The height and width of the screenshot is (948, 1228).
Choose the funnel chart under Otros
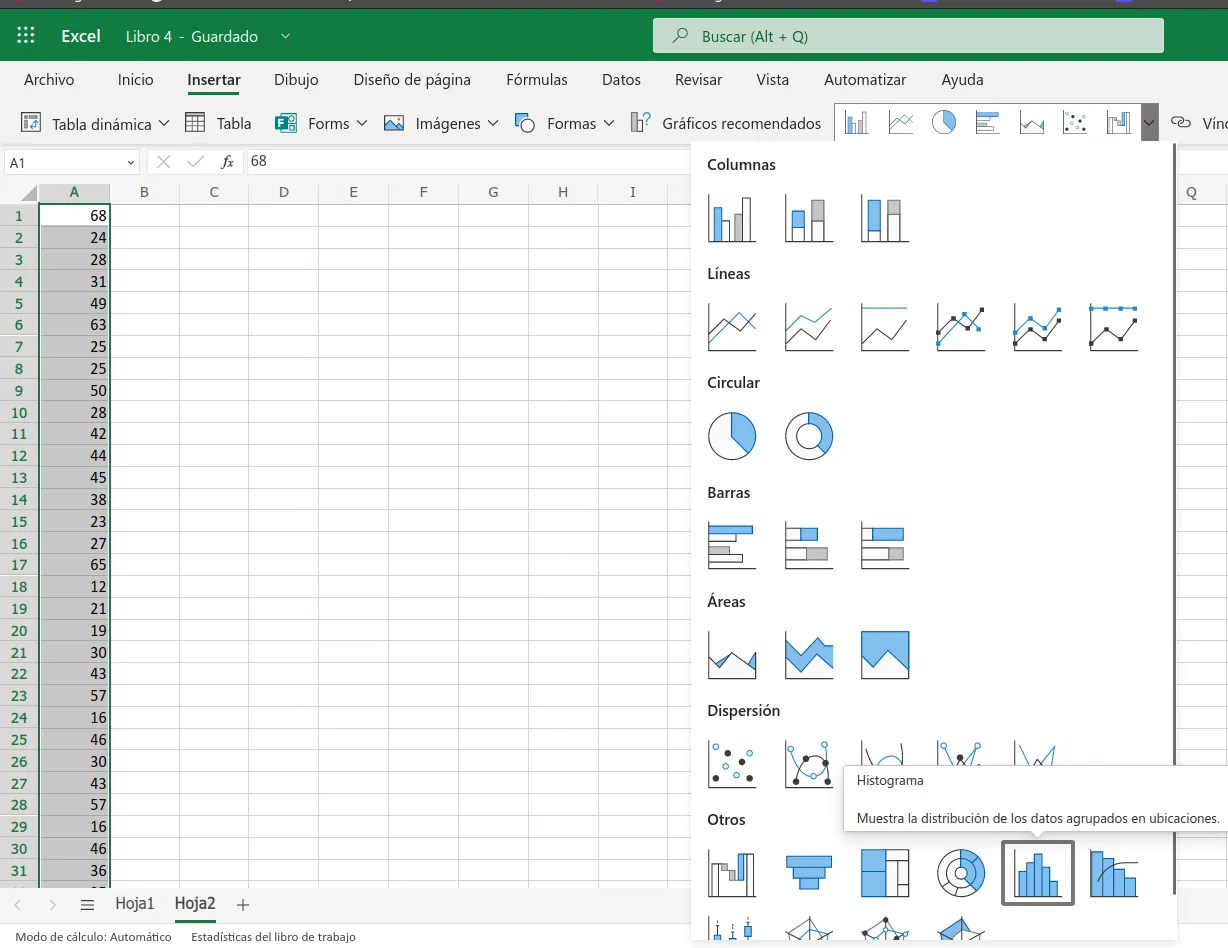tap(809, 873)
